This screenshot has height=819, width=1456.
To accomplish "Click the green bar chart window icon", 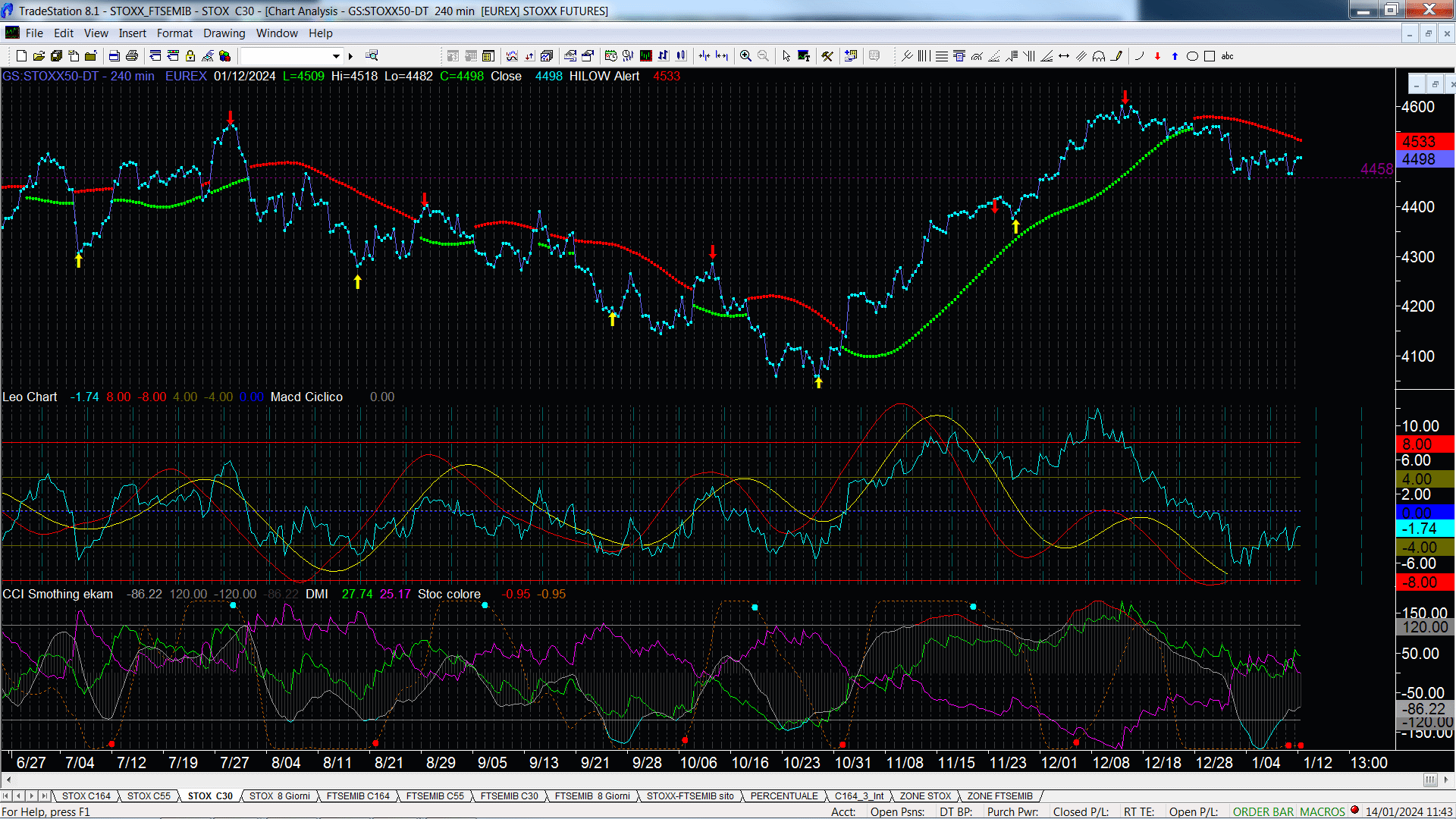I will coord(645,56).
